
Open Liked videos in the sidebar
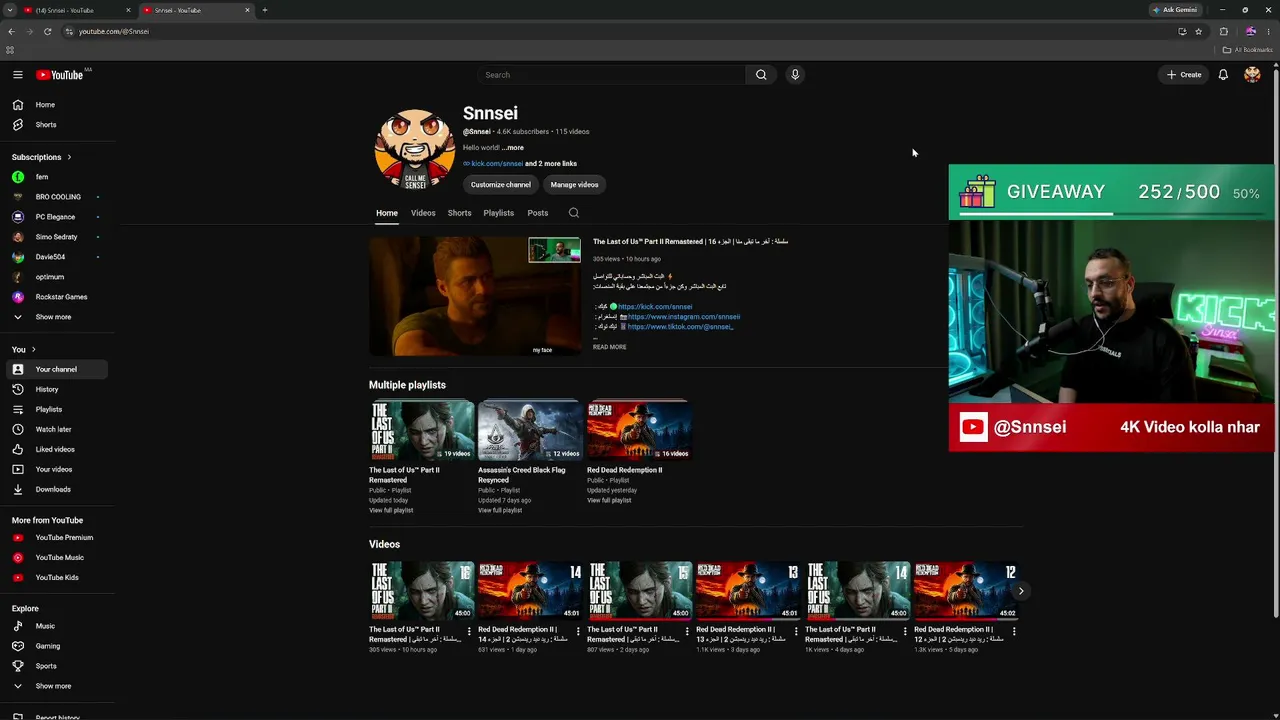(x=55, y=449)
